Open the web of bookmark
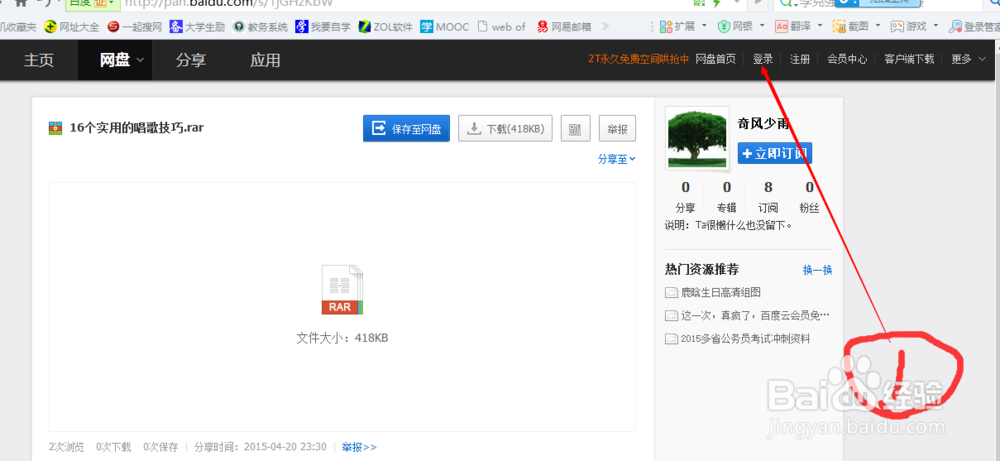The image size is (1000, 461). pyautogui.click(x=501, y=27)
